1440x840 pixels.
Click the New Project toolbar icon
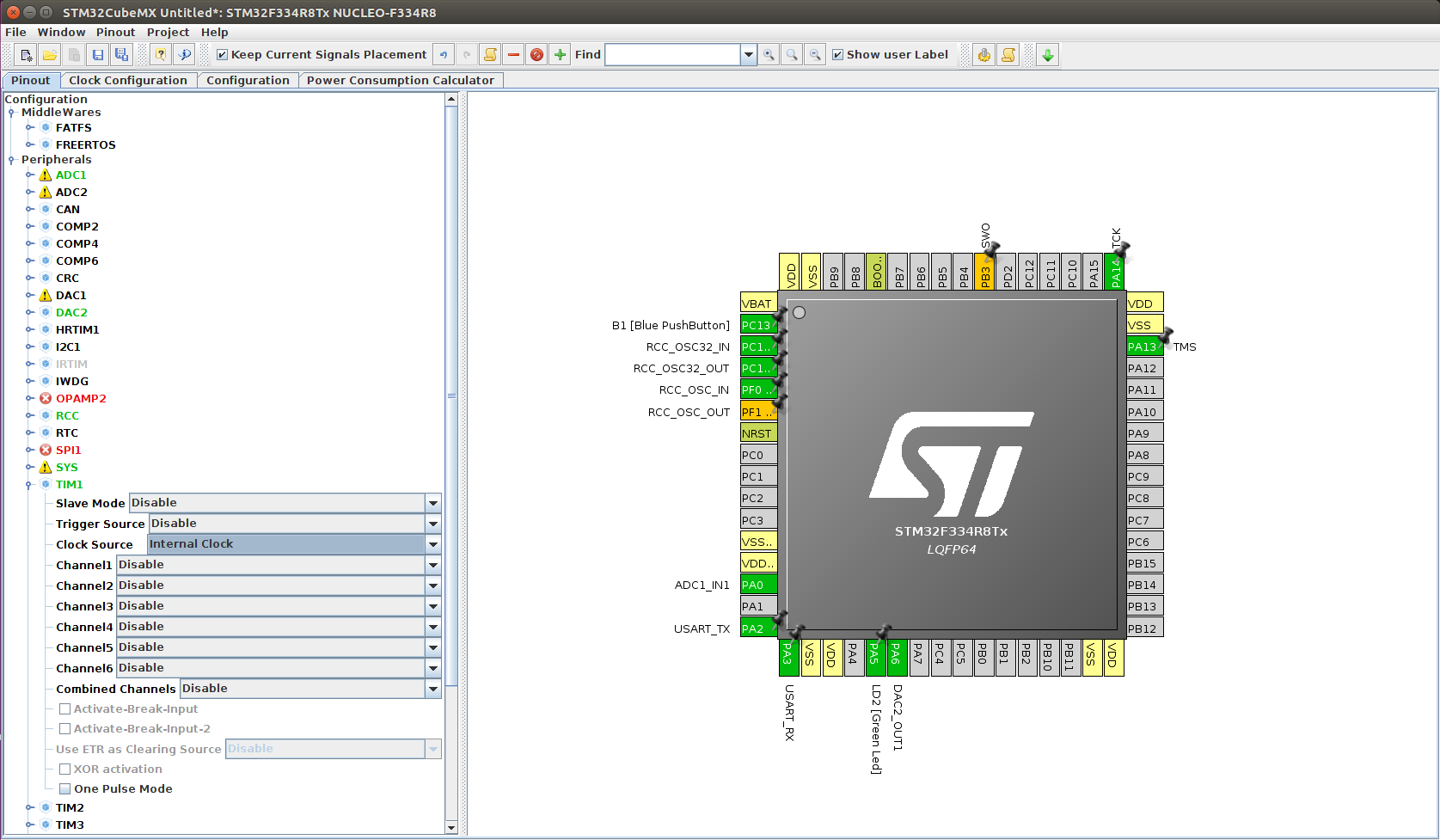click(27, 55)
